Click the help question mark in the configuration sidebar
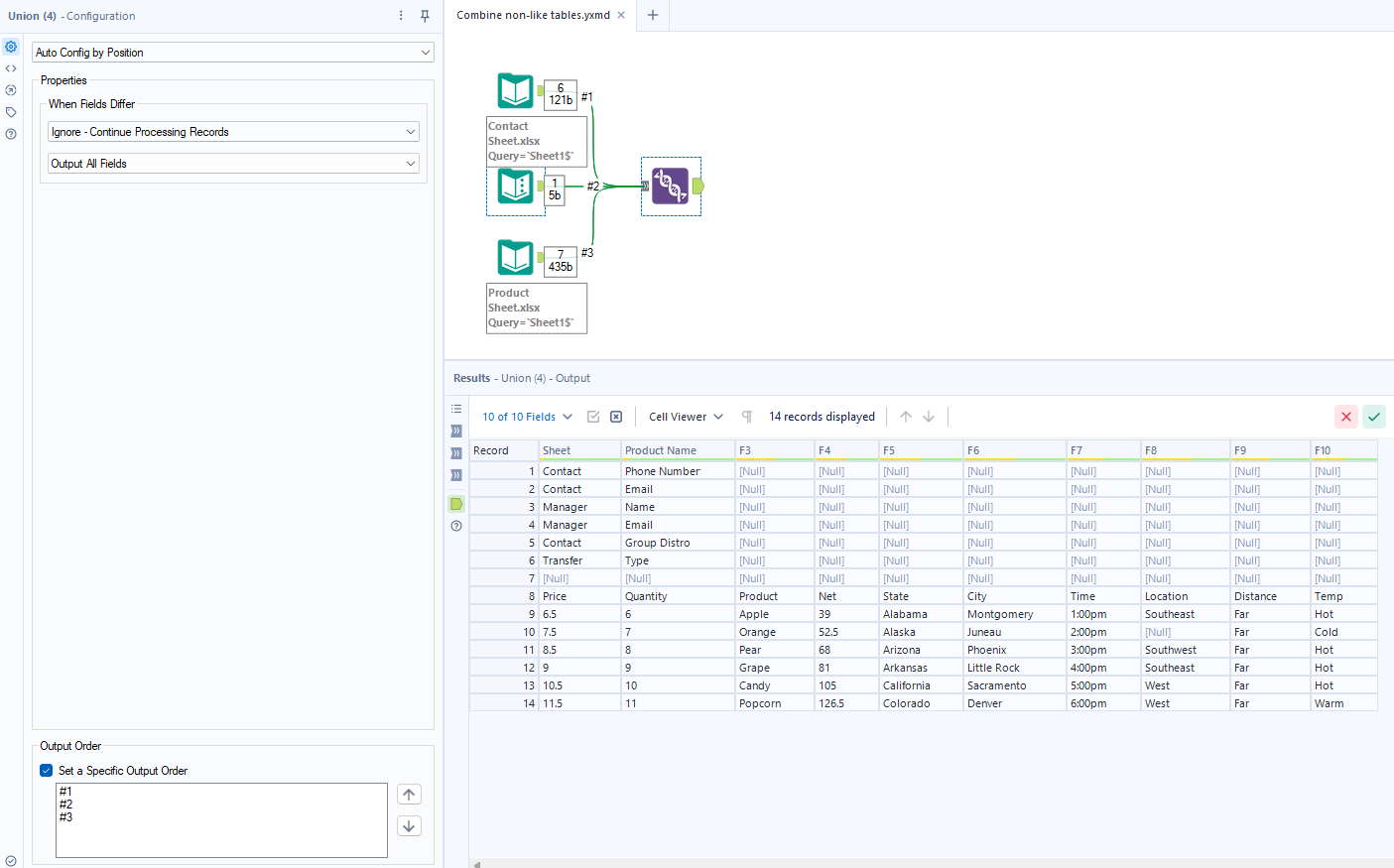Viewport: 1394px width, 868px height. pyautogui.click(x=11, y=133)
